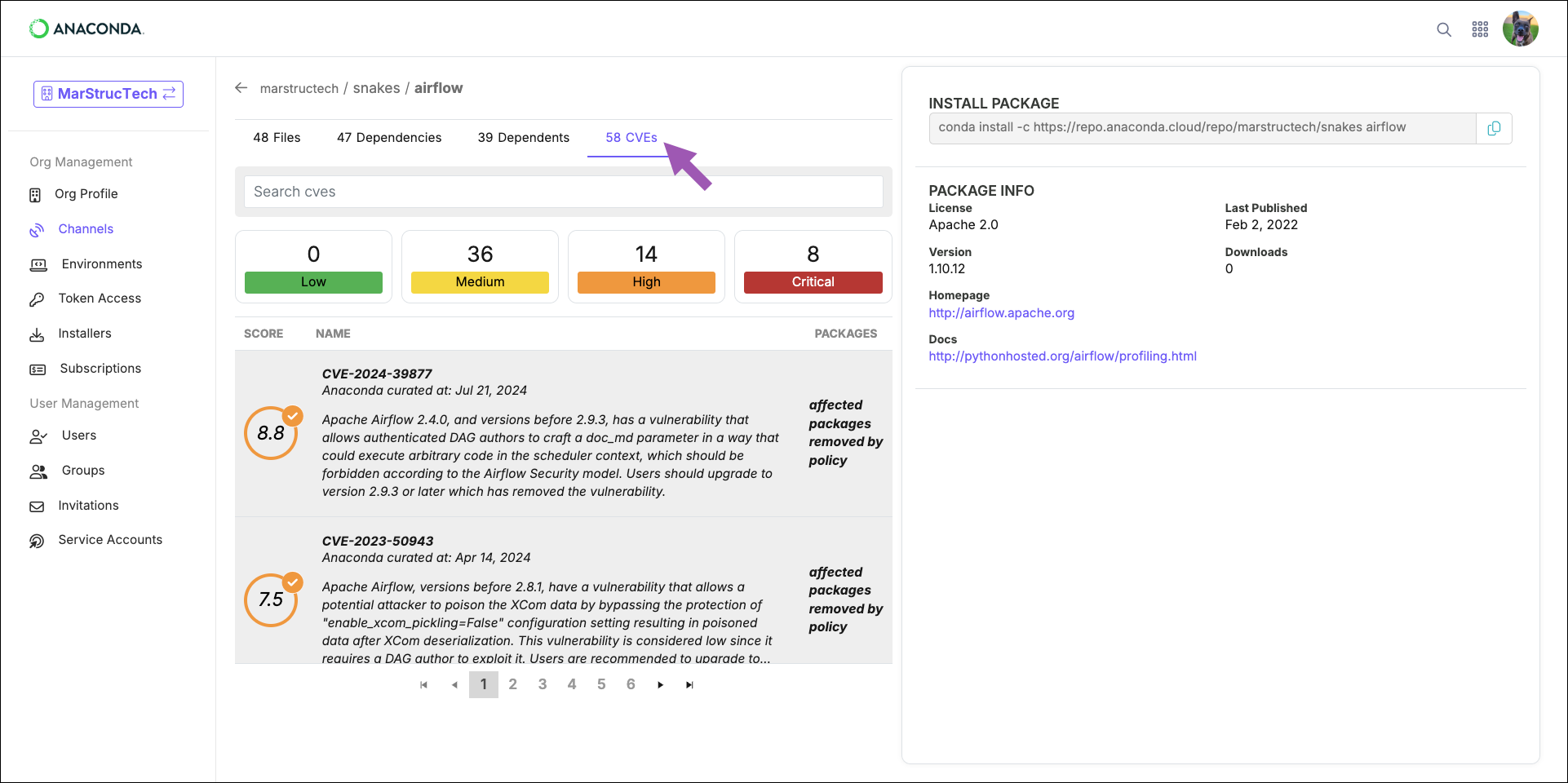Viewport: 1568px width, 783px height.
Task: Go to page 6 of CVEs
Action: pyautogui.click(x=631, y=684)
